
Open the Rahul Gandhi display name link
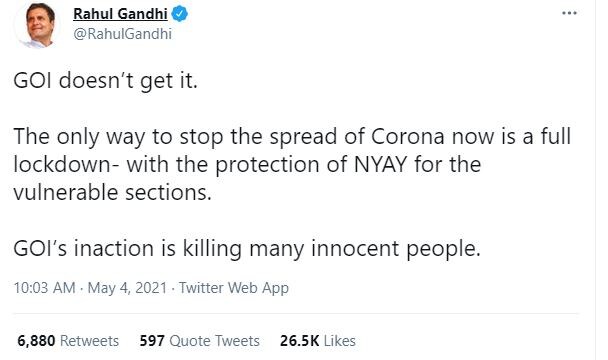(x=120, y=14)
